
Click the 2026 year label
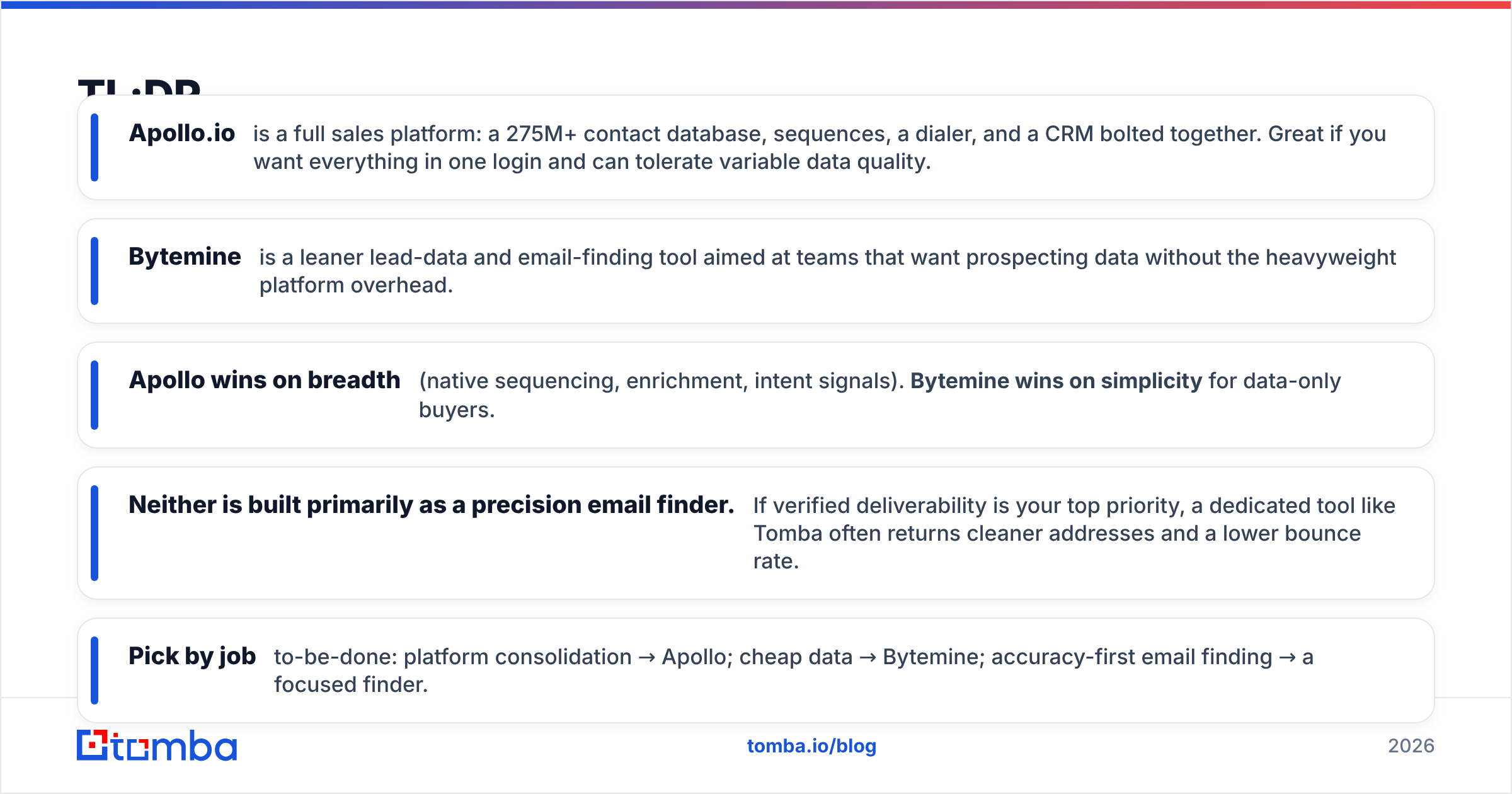(x=1411, y=746)
